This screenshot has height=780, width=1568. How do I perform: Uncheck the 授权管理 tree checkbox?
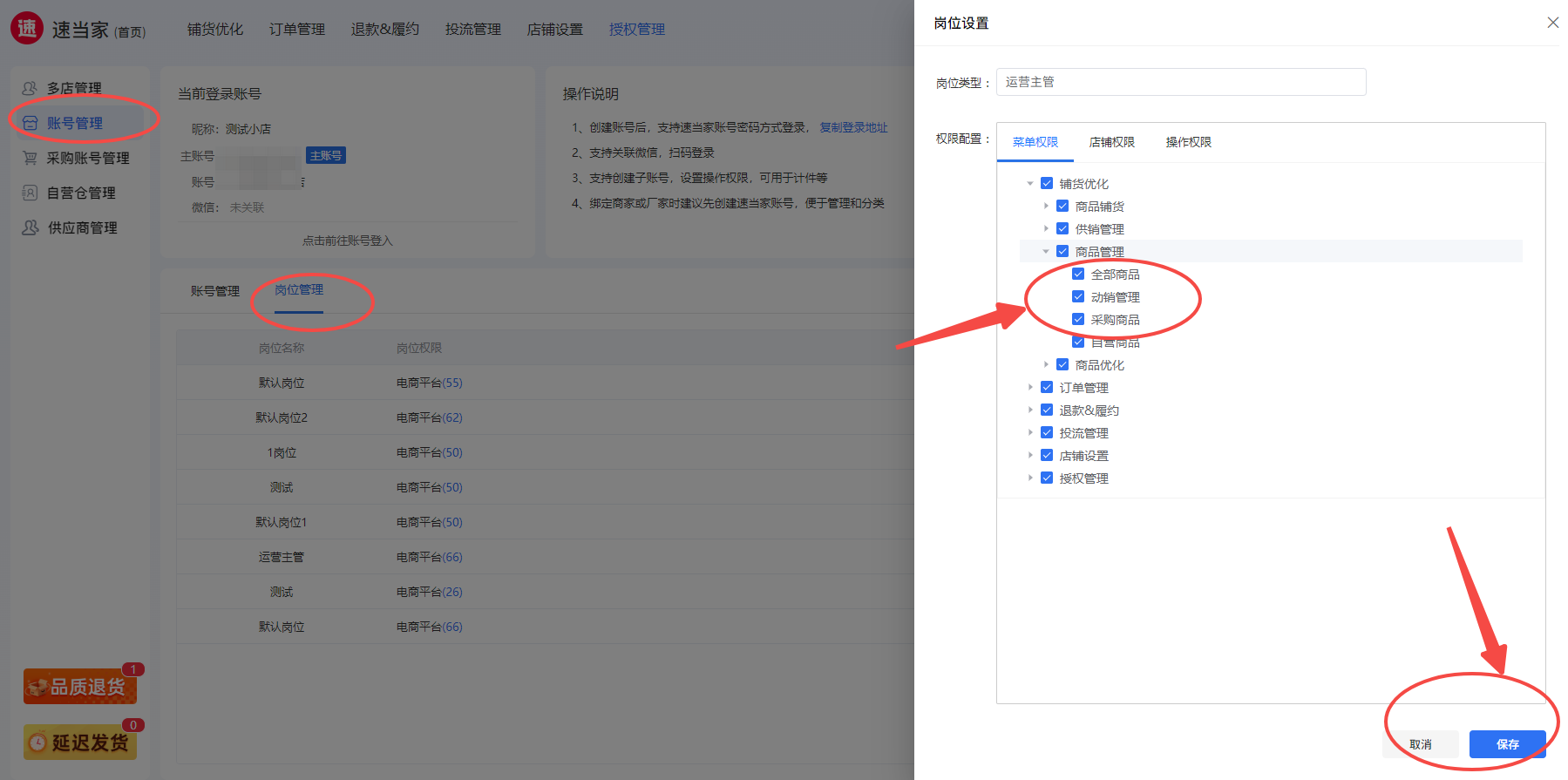pos(1047,478)
